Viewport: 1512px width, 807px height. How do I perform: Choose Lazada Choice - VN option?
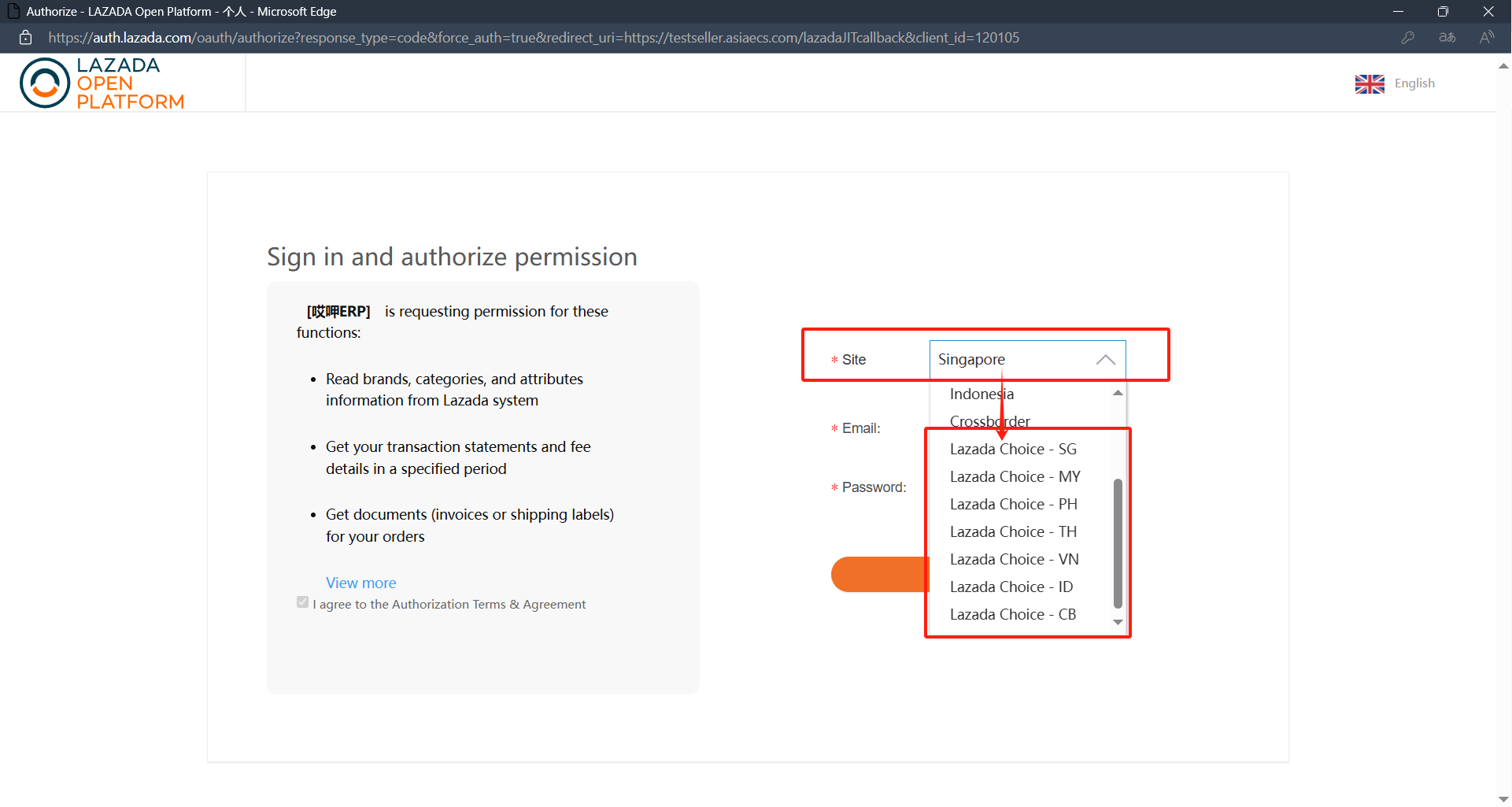[x=1014, y=559]
